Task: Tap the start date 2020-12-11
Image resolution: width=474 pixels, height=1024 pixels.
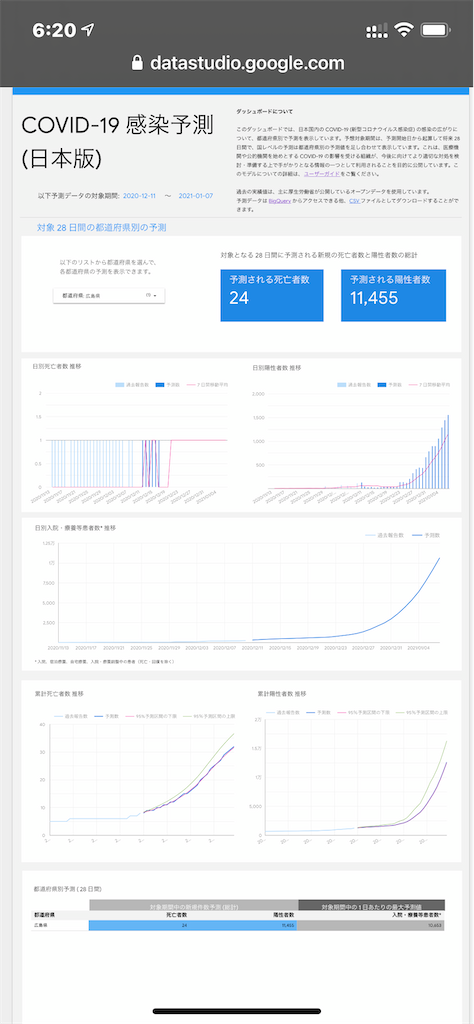Action: [140, 195]
